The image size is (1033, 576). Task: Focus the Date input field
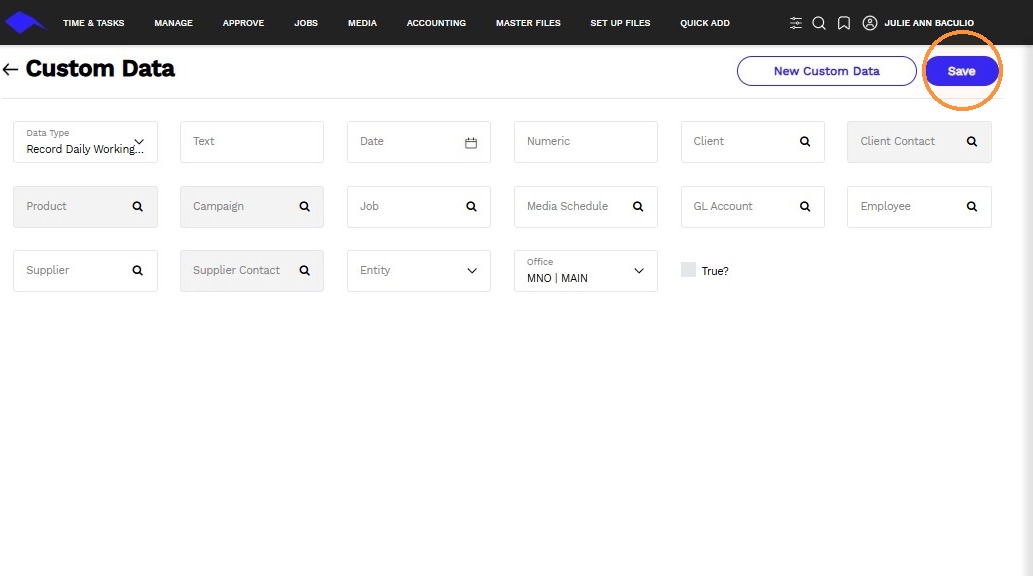419,142
